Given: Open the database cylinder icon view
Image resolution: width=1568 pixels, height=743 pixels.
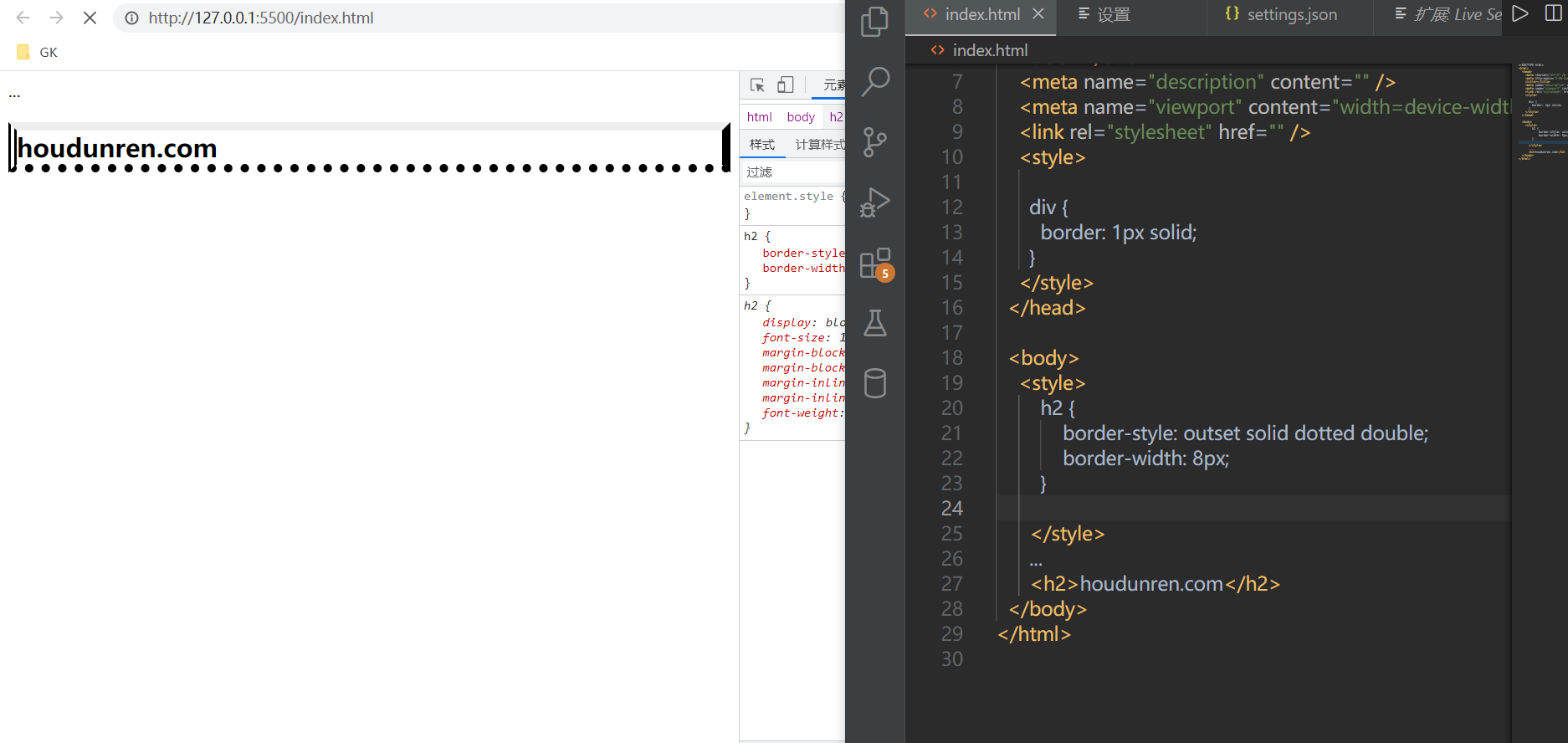Looking at the screenshot, I should point(874,383).
